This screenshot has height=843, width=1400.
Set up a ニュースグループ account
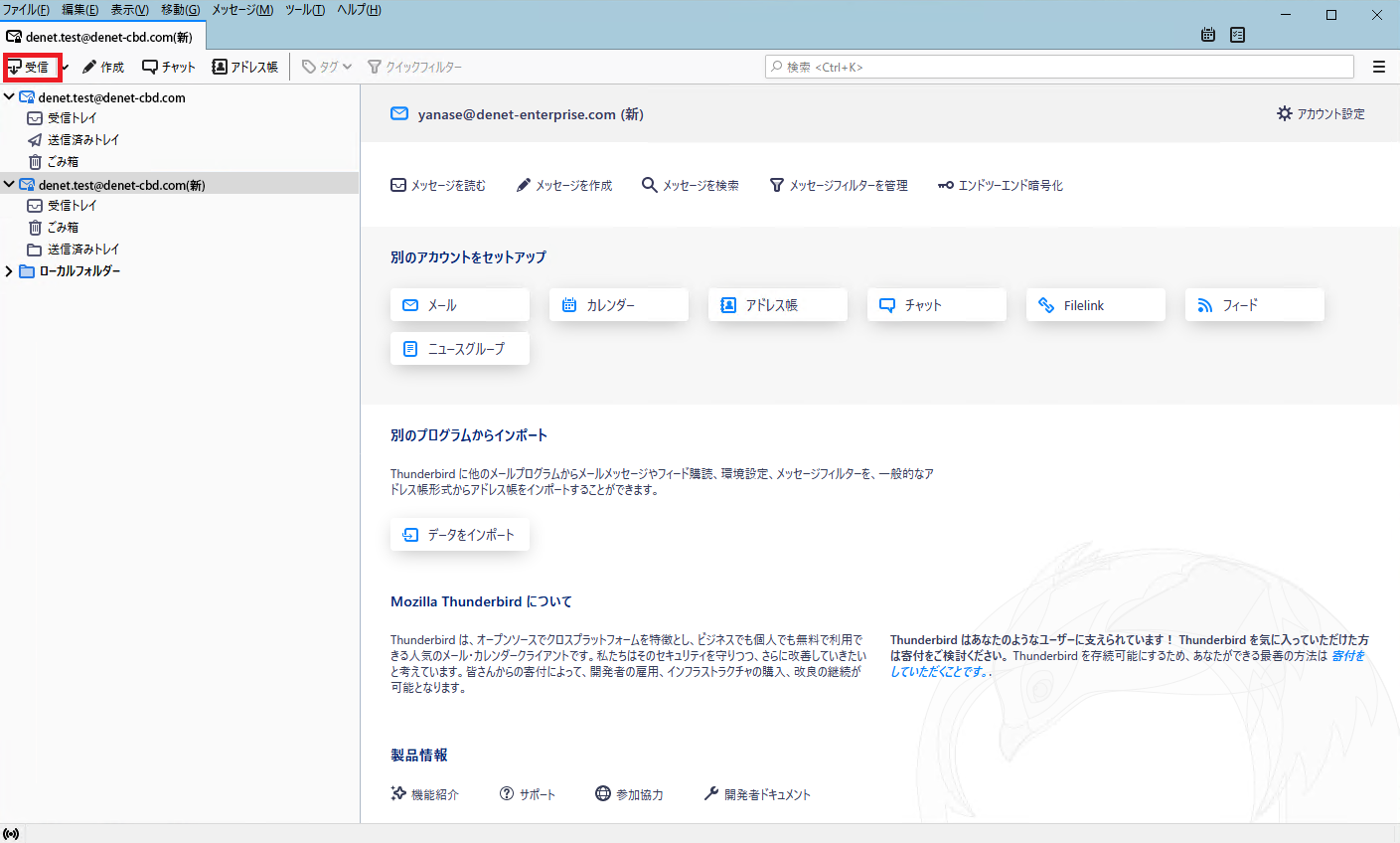pyautogui.click(x=460, y=349)
